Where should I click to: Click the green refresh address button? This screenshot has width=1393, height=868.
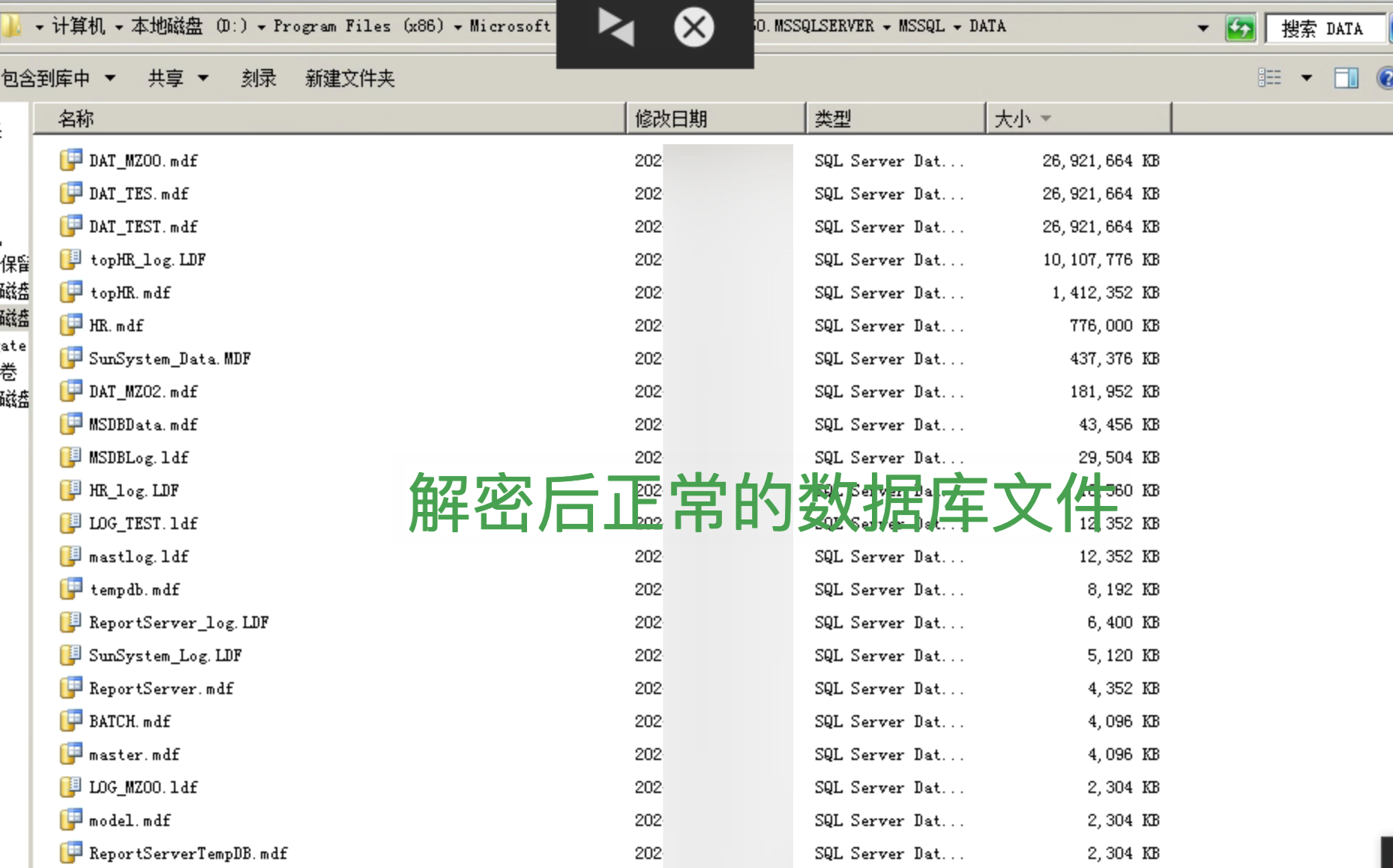(1240, 28)
